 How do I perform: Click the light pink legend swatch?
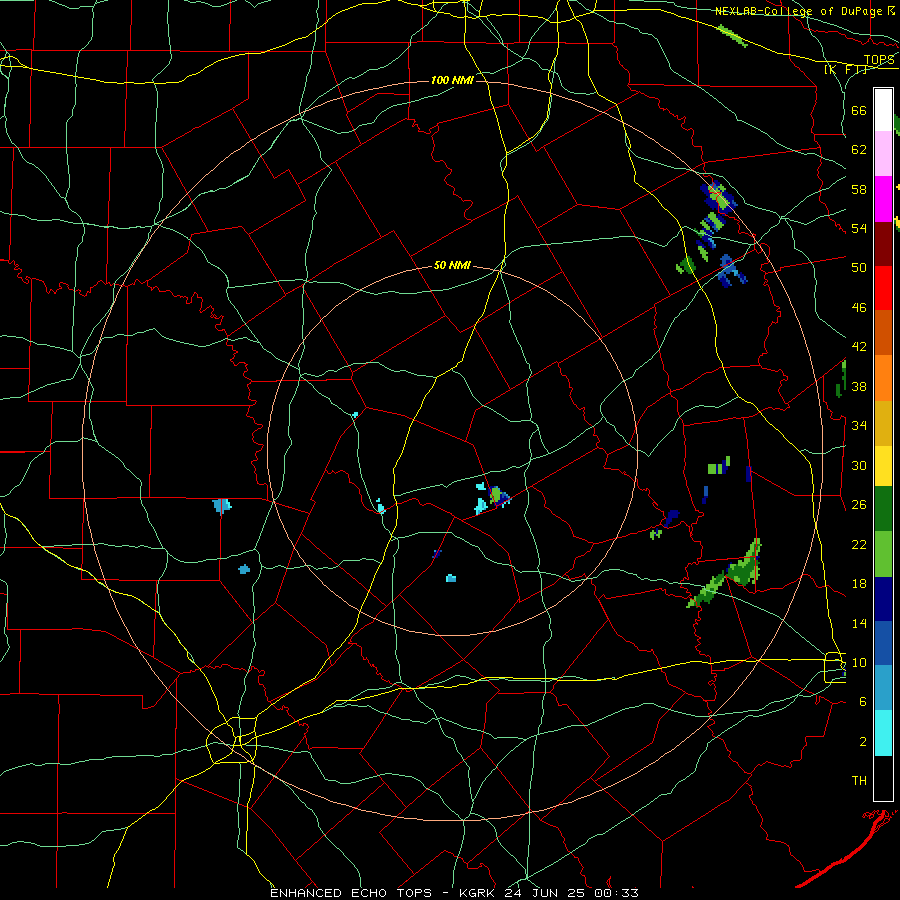pos(883,154)
